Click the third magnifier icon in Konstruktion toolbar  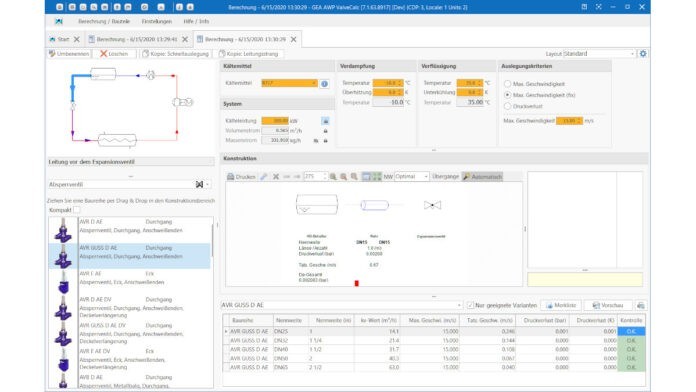(x=354, y=177)
